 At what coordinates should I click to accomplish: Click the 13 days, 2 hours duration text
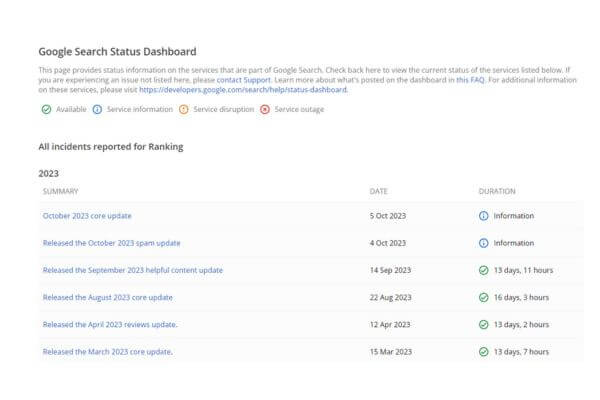[521, 325]
